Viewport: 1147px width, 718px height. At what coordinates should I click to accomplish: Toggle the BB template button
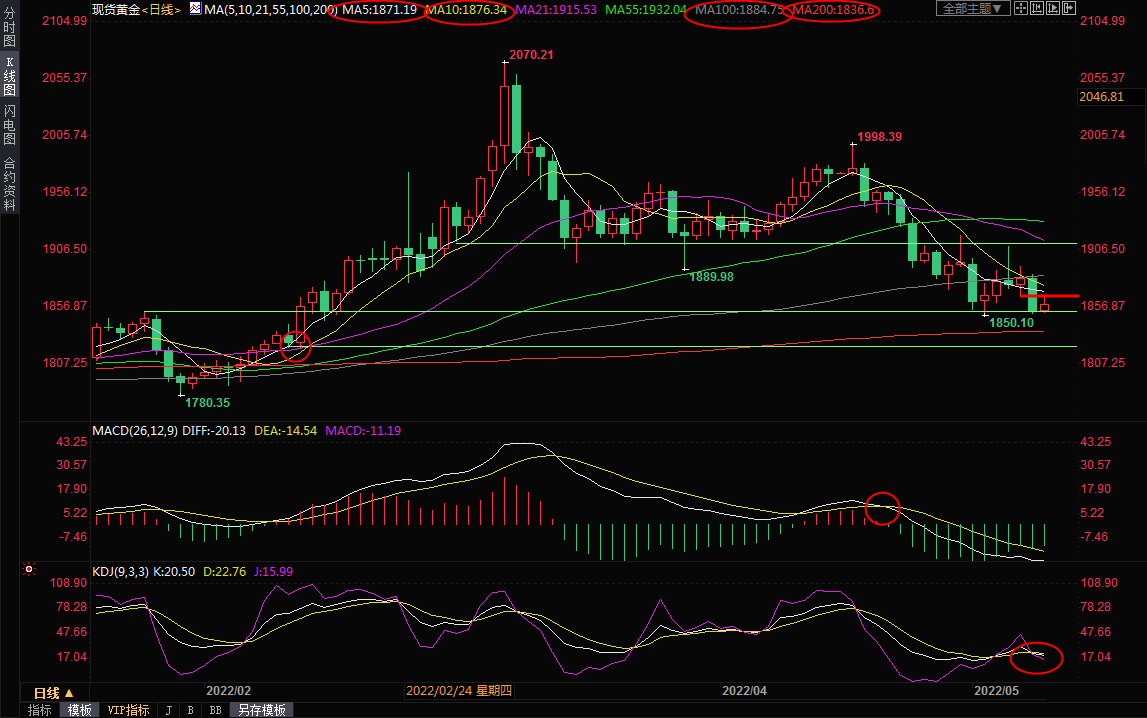(215, 710)
